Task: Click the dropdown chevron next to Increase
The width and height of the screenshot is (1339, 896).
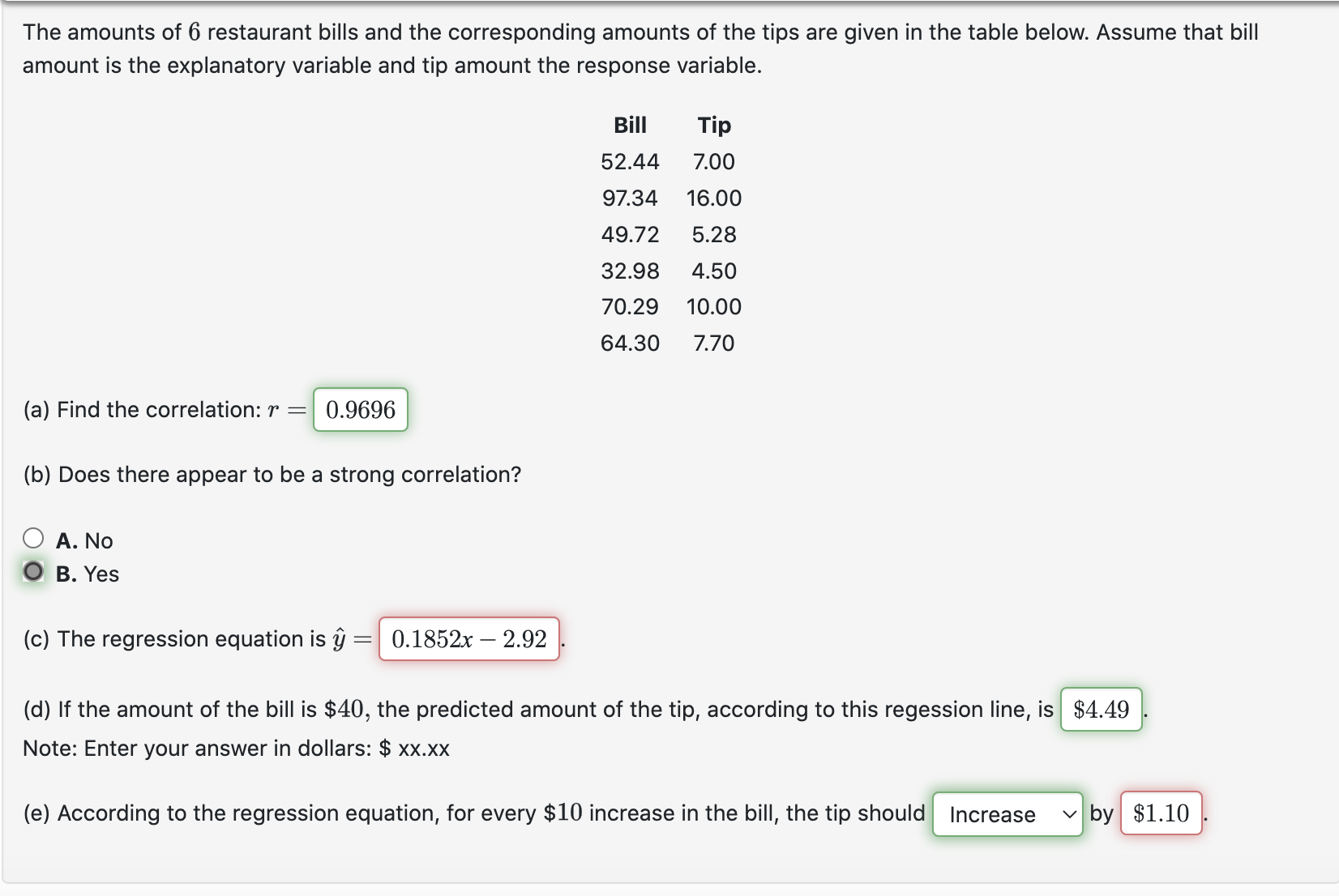Action: 1070,814
